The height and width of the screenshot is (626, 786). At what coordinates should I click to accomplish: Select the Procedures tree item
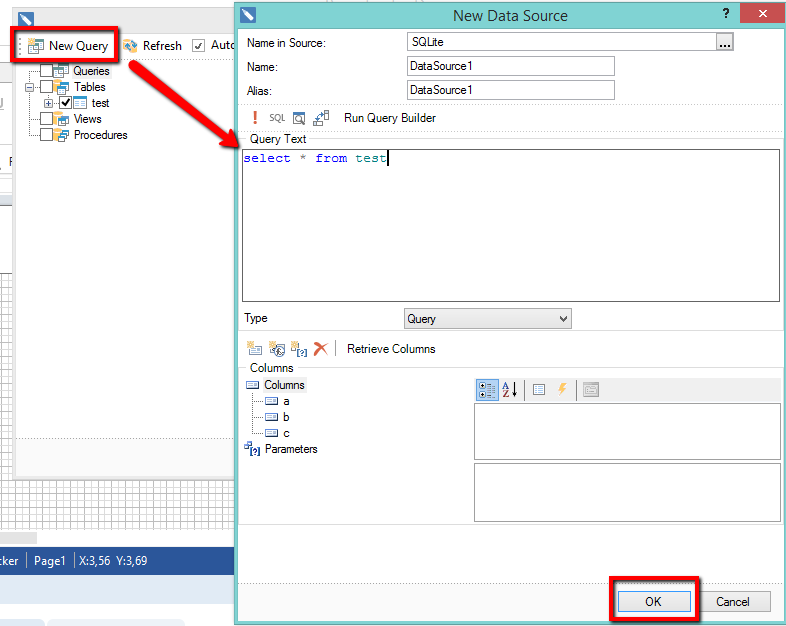(101, 135)
